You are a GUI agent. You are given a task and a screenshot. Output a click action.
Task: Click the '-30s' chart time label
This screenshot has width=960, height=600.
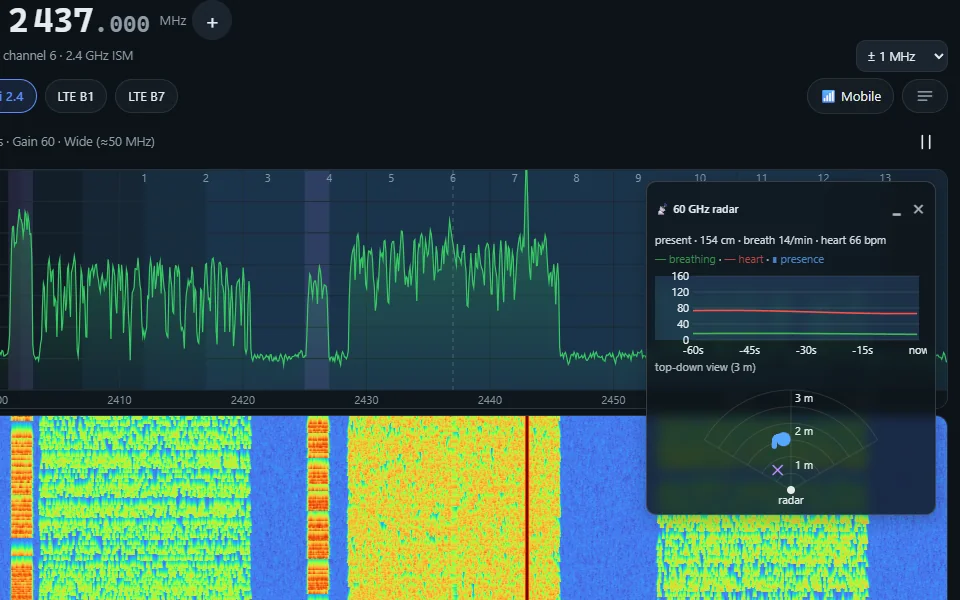tap(806, 350)
